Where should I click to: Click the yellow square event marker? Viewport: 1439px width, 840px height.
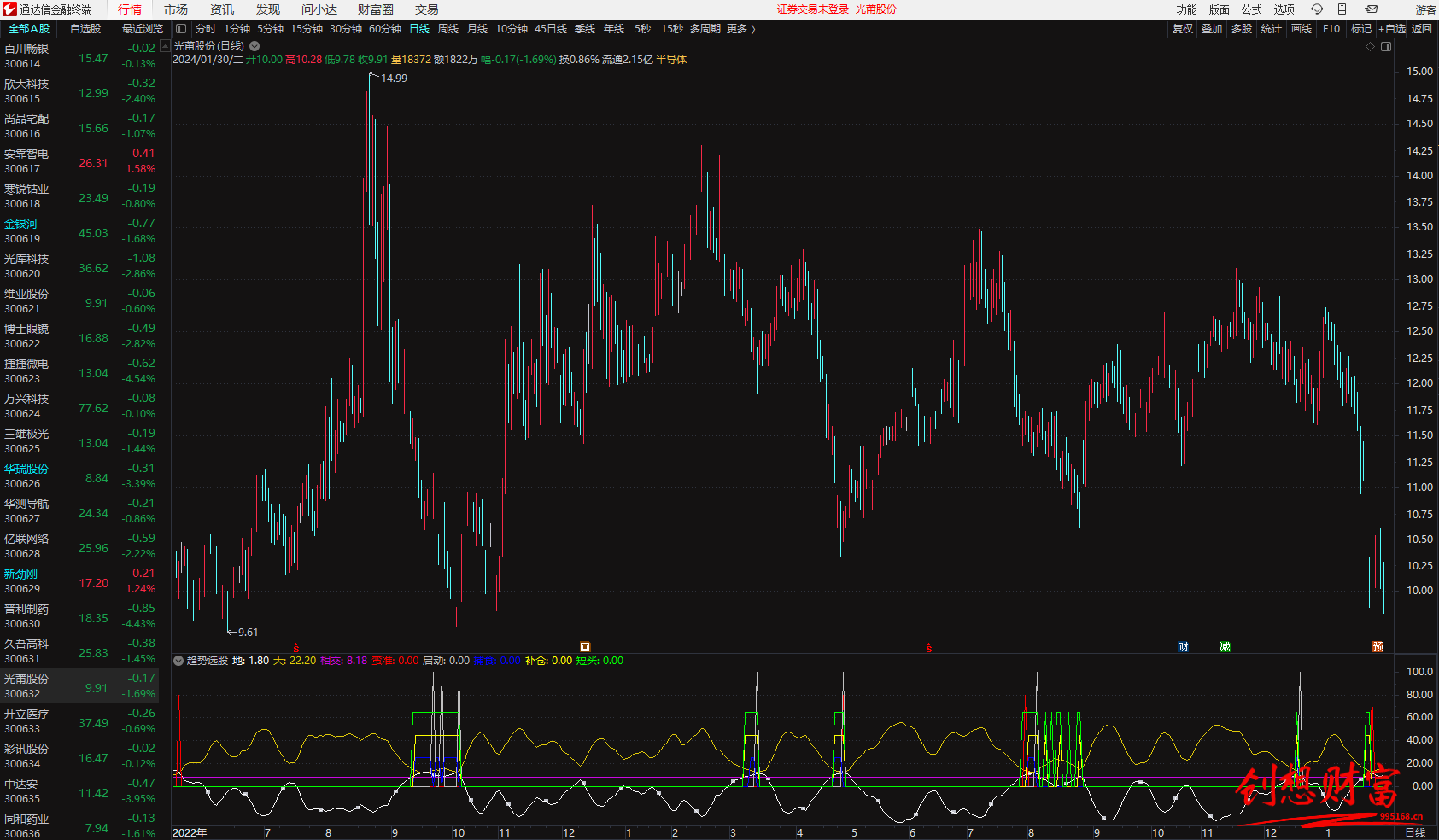tap(585, 647)
